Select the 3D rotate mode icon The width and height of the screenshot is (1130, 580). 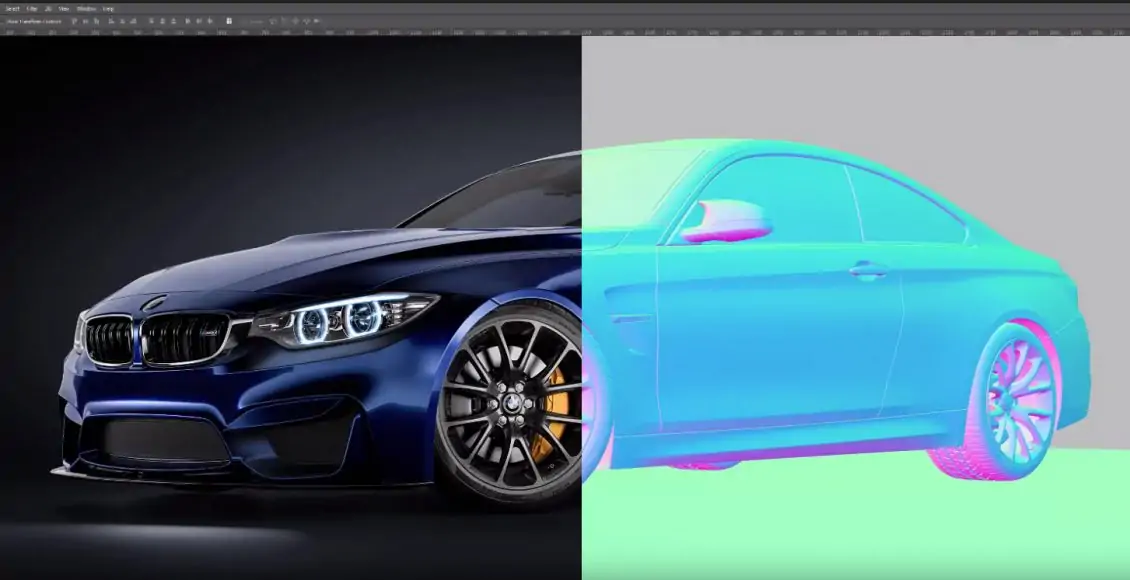(273, 20)
